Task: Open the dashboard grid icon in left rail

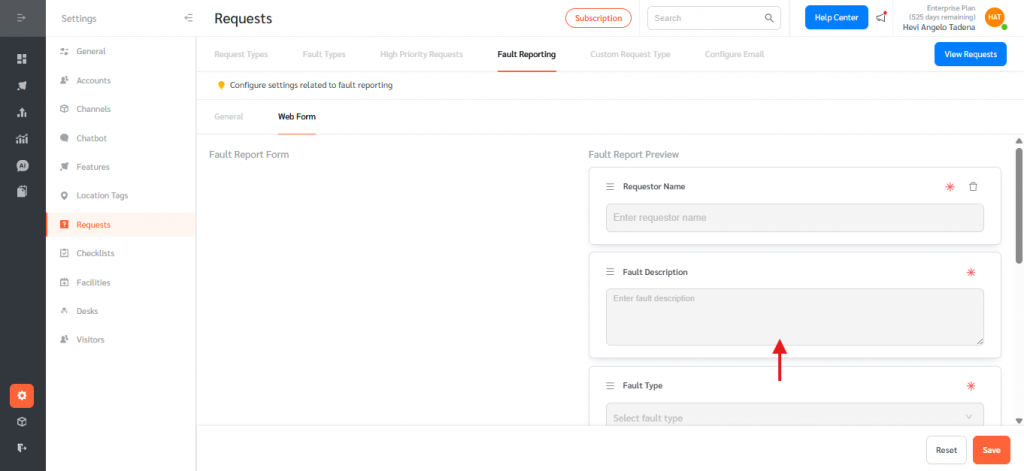Action: click(x=22, y=59)
